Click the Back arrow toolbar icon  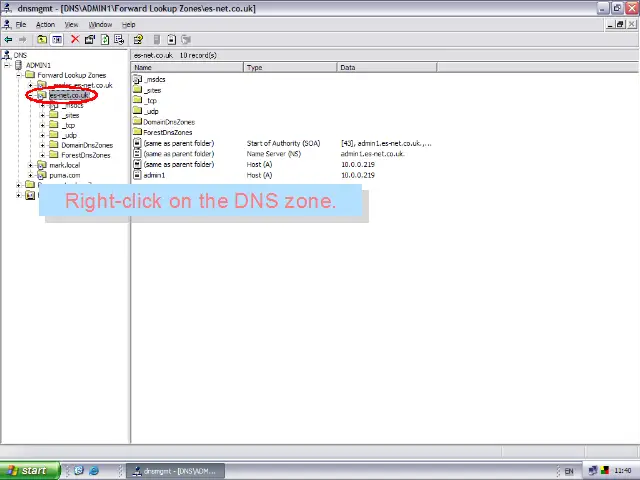point(8,40)
